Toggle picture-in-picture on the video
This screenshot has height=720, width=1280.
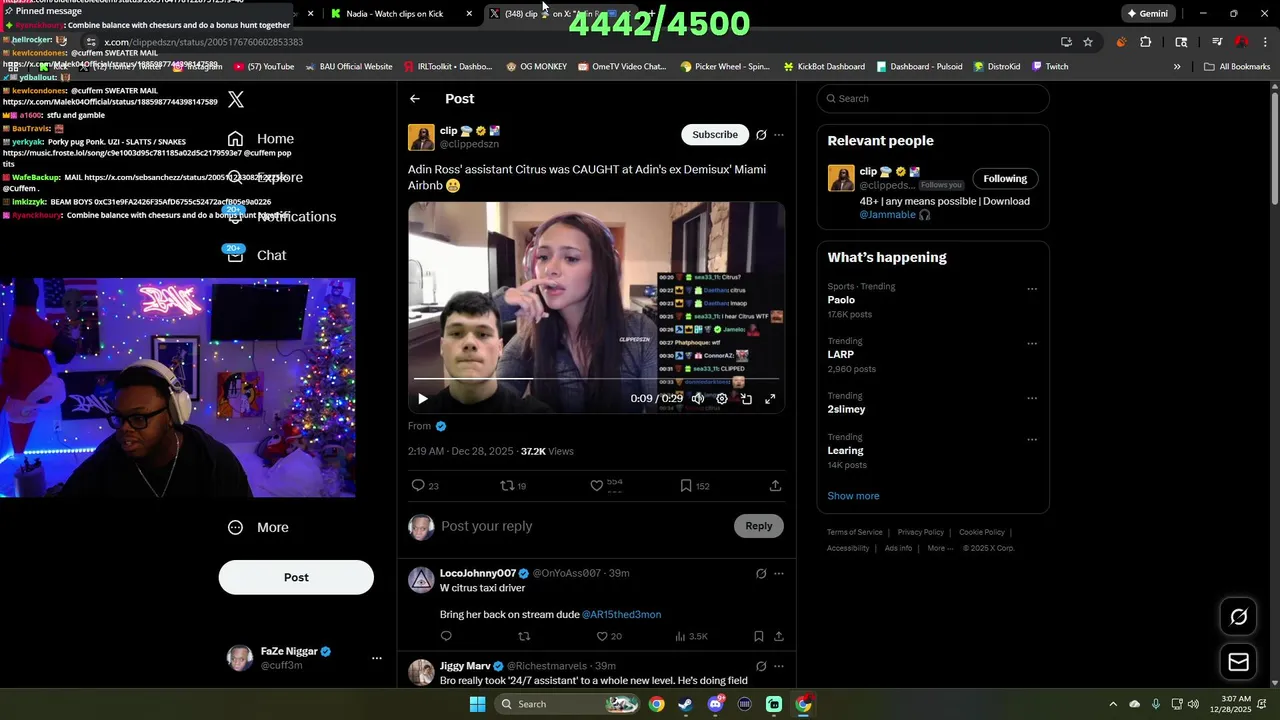tap(746, 398)
